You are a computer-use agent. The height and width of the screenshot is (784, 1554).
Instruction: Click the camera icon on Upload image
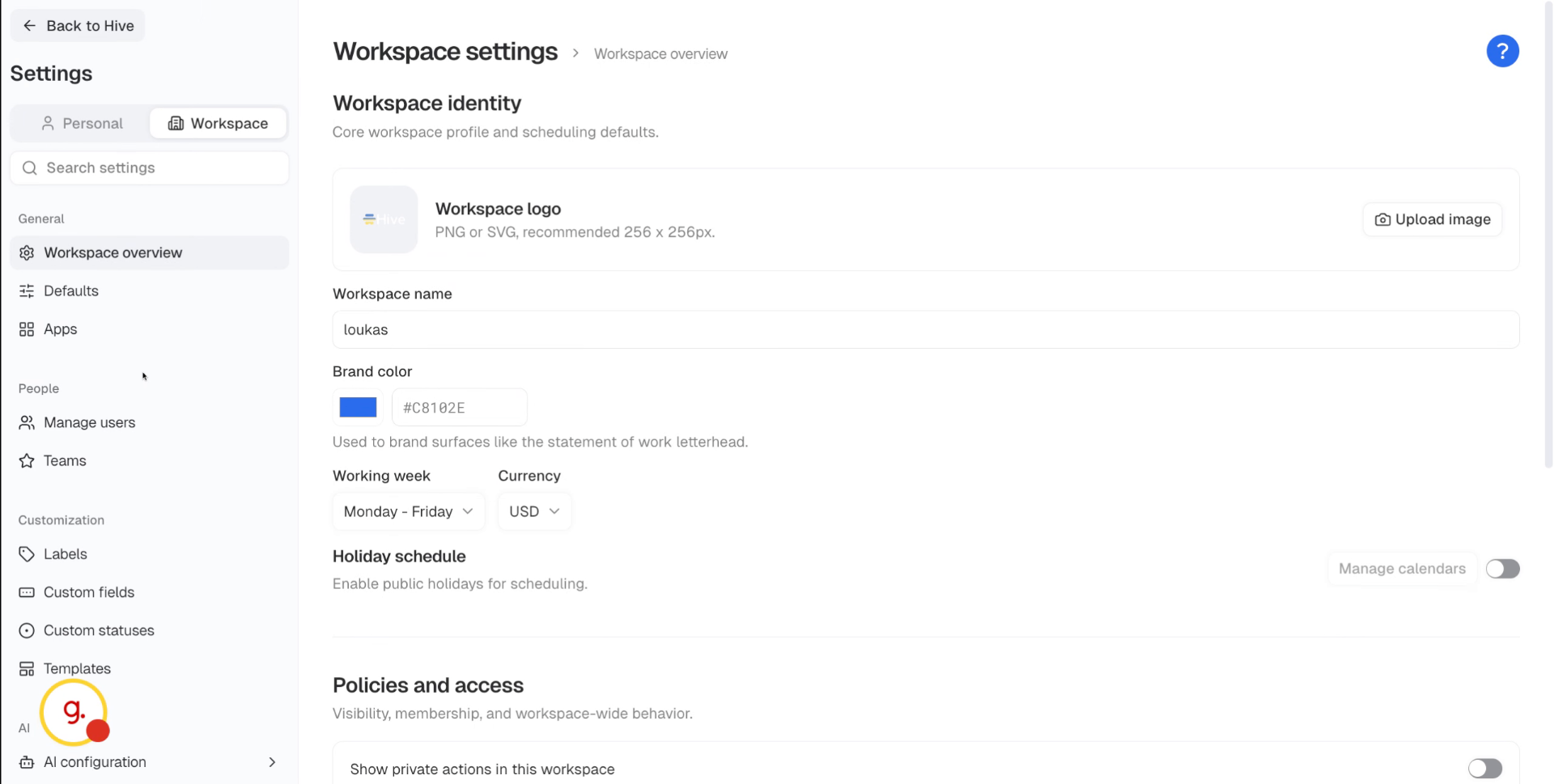pyautogui.click(x=1382, y=220)
